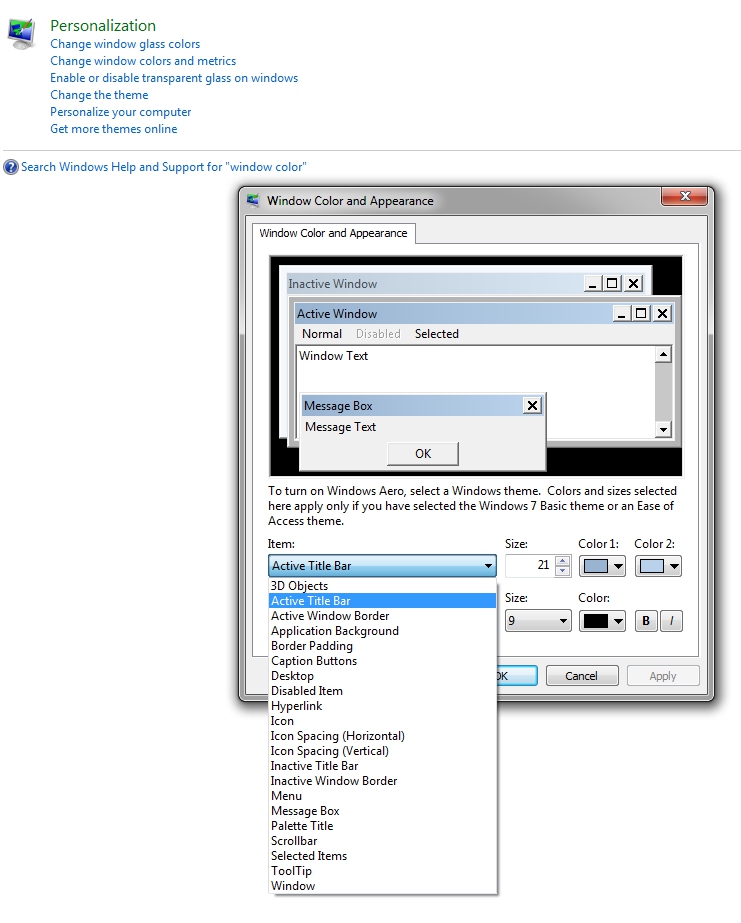The height and width of the screenshot is (923, 741).
Task: Open Change the theme link
Action: [x=99, y=95]
